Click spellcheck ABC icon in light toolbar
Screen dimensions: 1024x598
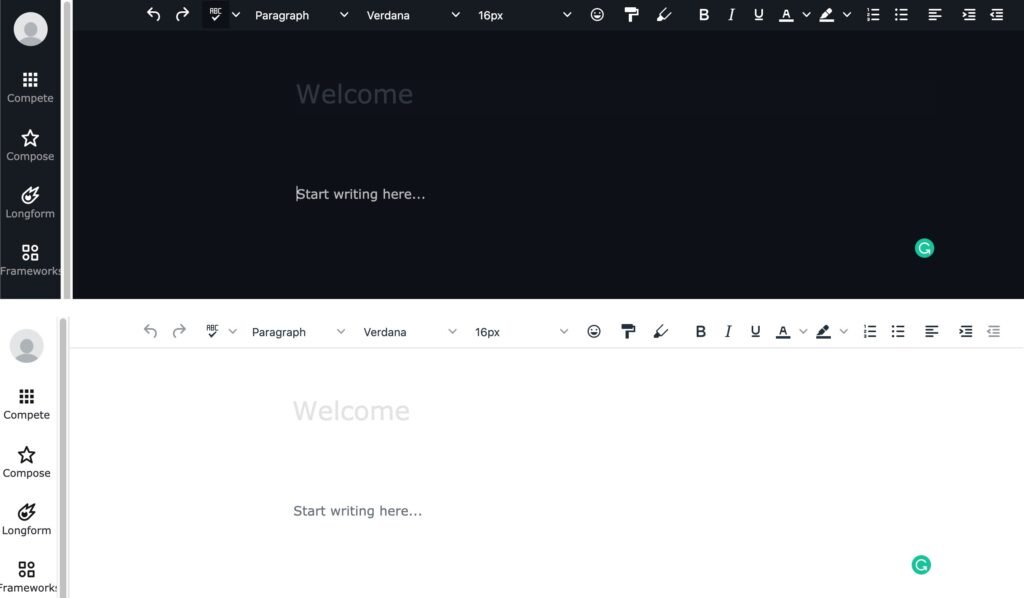[x=212, y=331]
